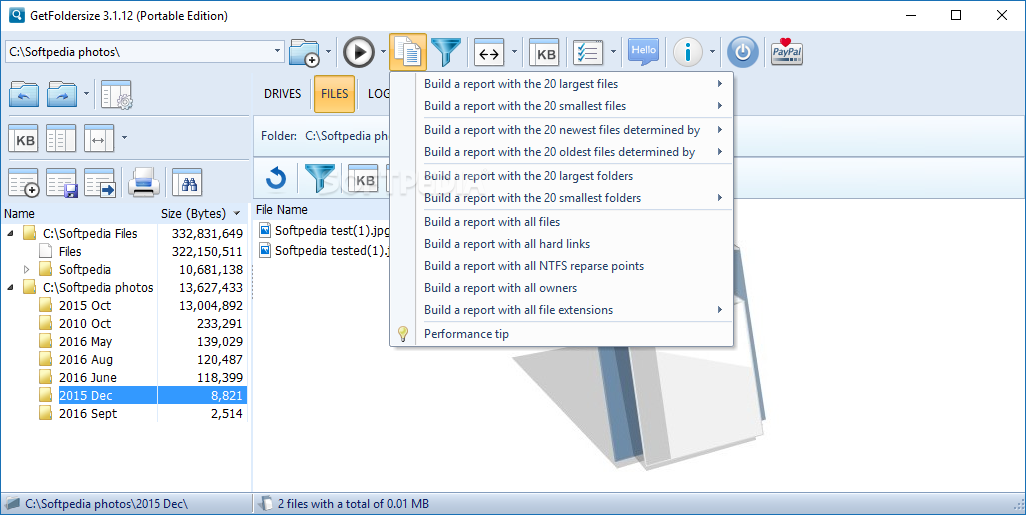Select the 2015 Oct folder
1026x515 pixels.
click(x=84, y=306)
